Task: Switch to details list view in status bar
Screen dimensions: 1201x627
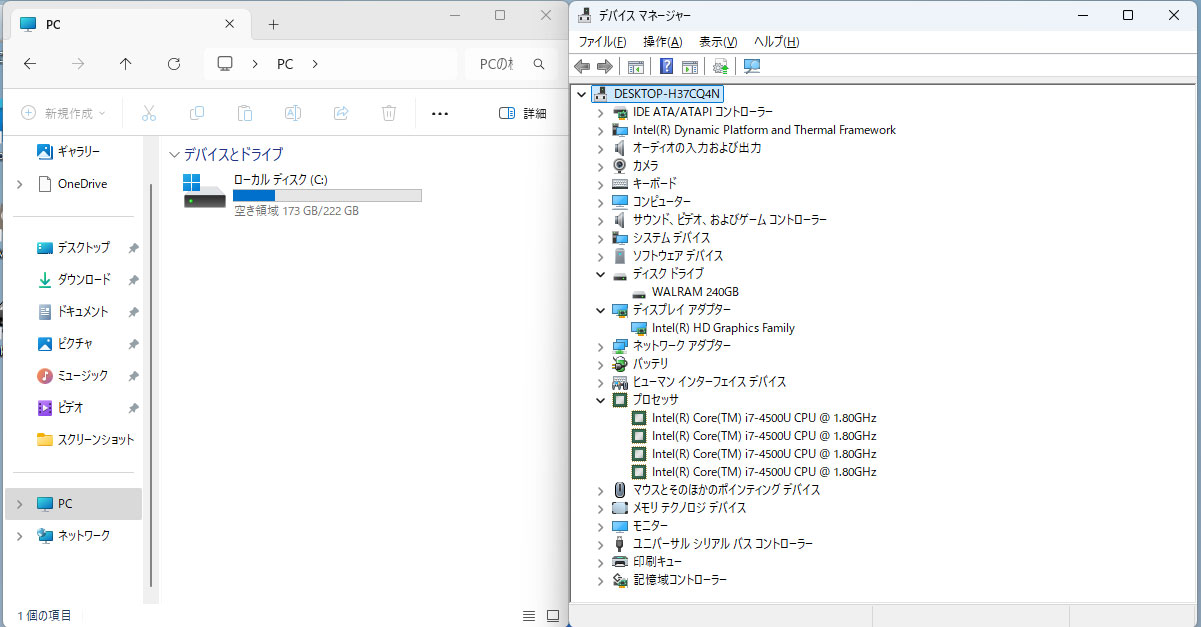Action: (529, 616)
